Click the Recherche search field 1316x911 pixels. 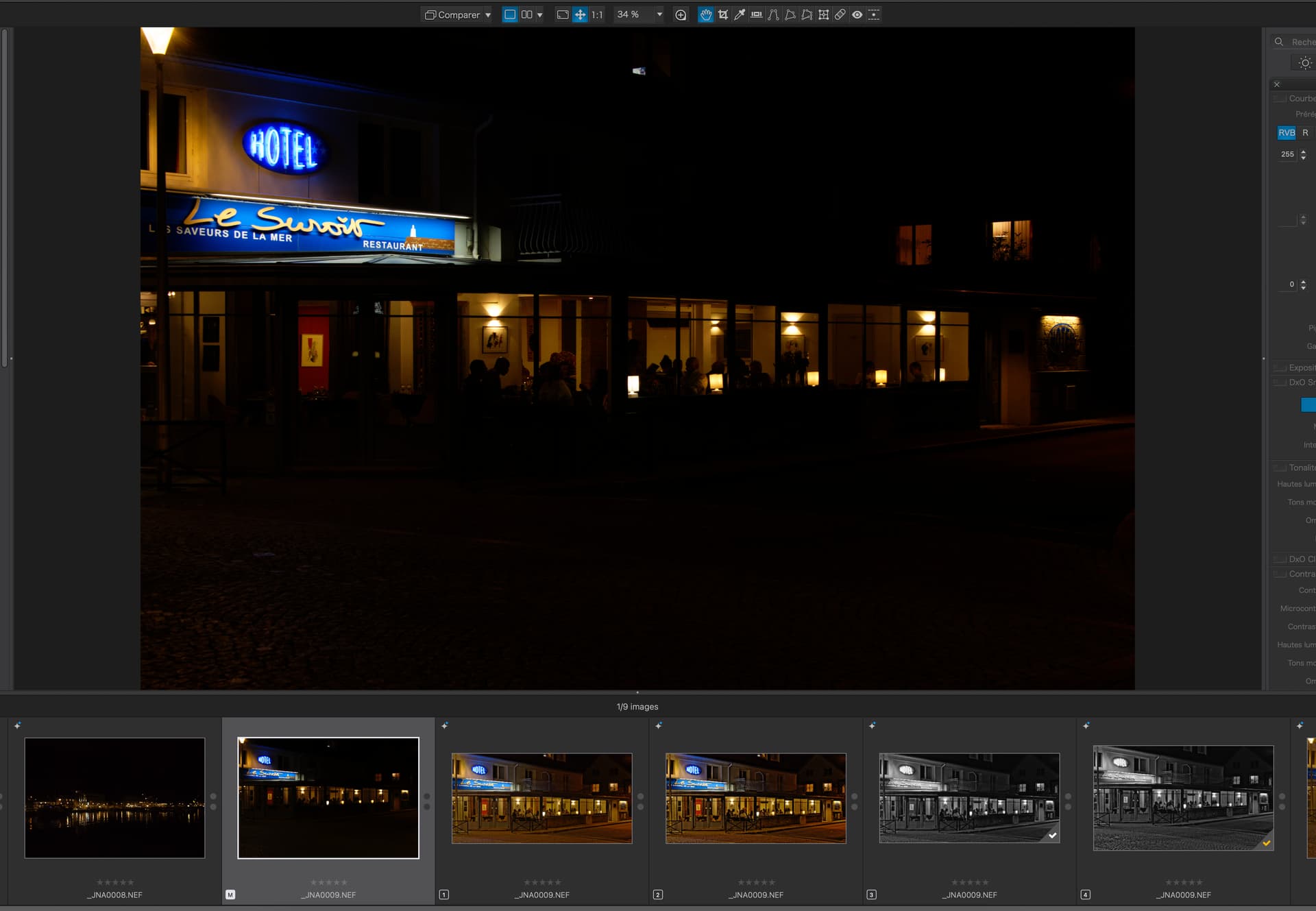coord(1294,42)
